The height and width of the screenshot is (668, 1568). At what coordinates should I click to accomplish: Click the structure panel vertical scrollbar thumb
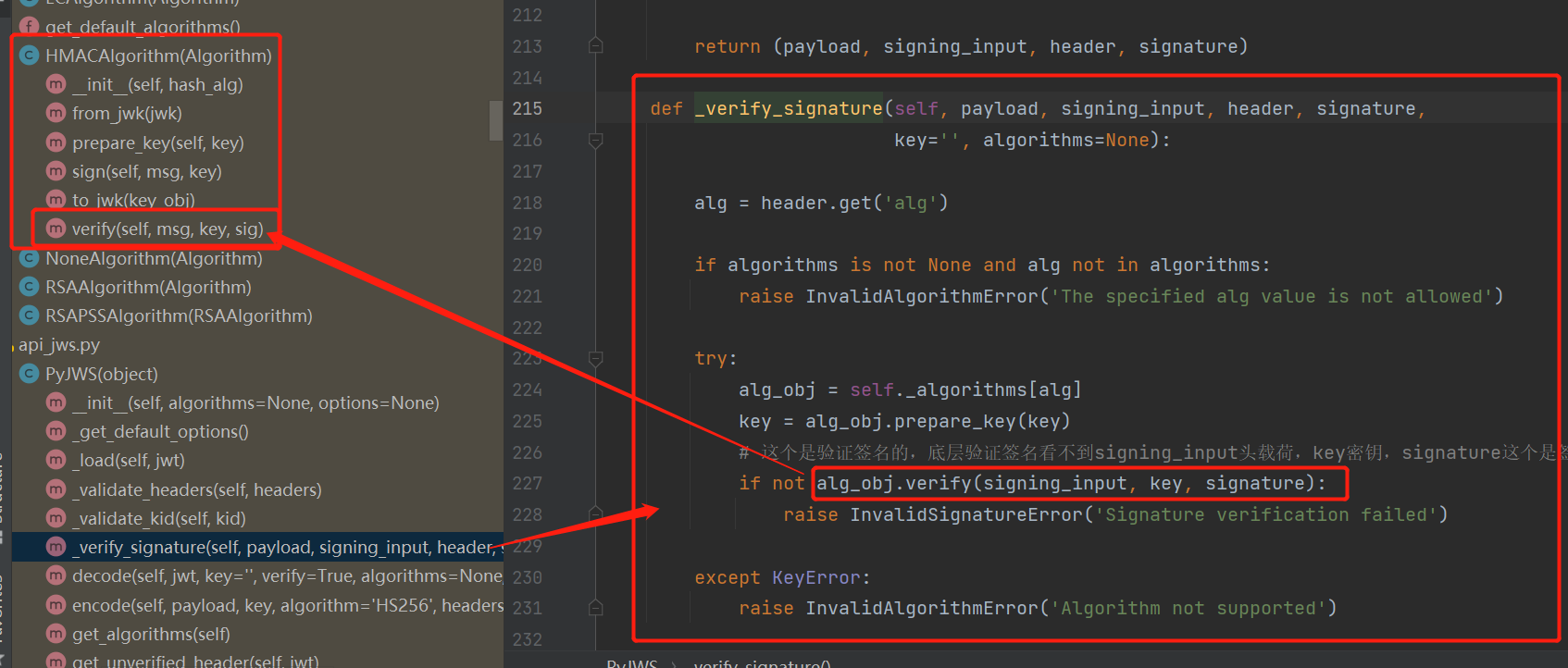pyautogui.click(x=496, y=120)
